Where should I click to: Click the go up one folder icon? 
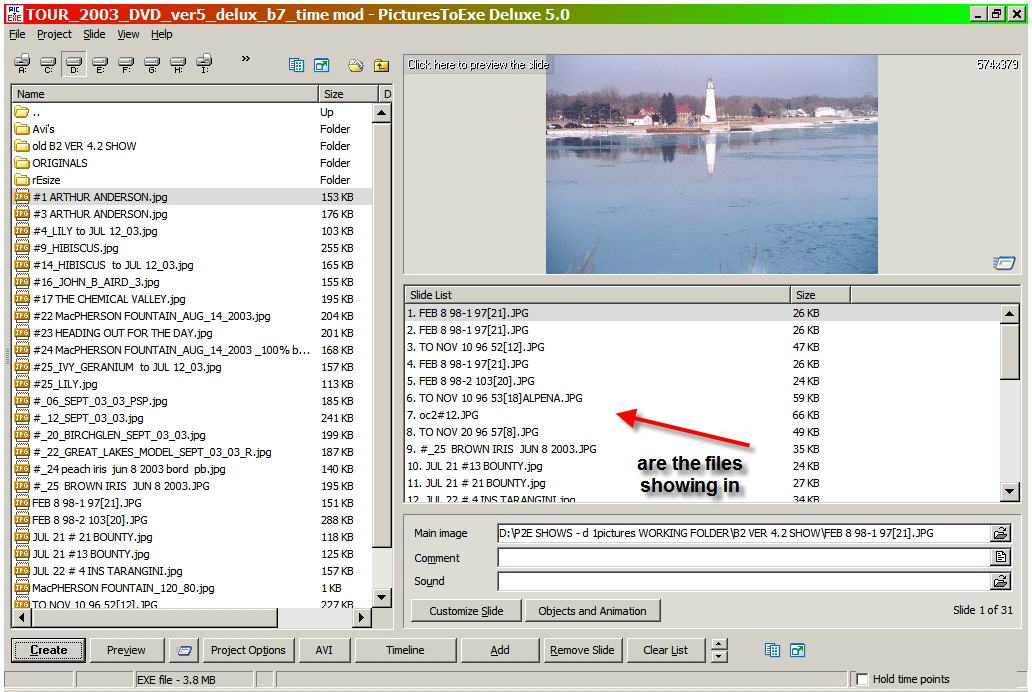tap(381, 66)
